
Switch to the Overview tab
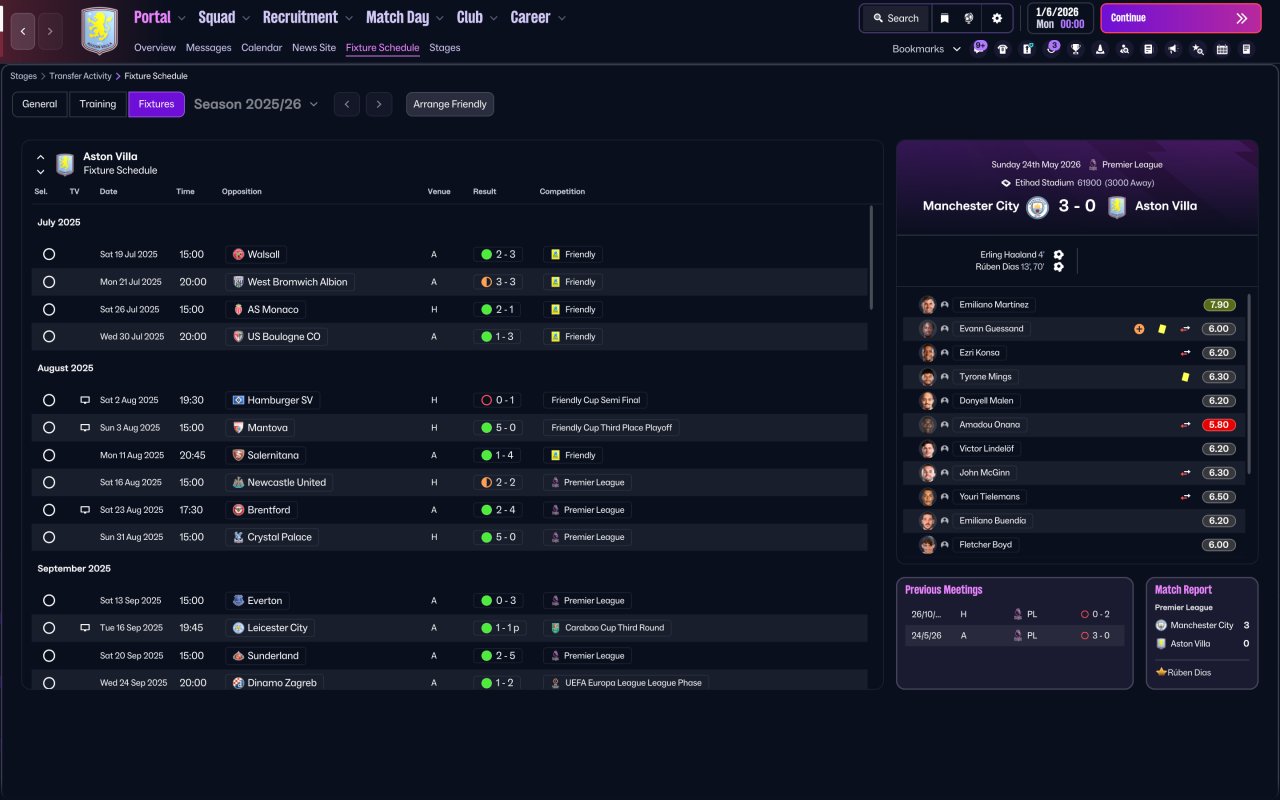click(x=155, y=48)
